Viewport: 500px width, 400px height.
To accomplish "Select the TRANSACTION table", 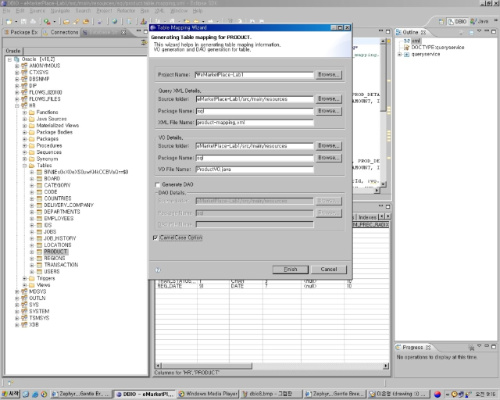I will [61, 265].
